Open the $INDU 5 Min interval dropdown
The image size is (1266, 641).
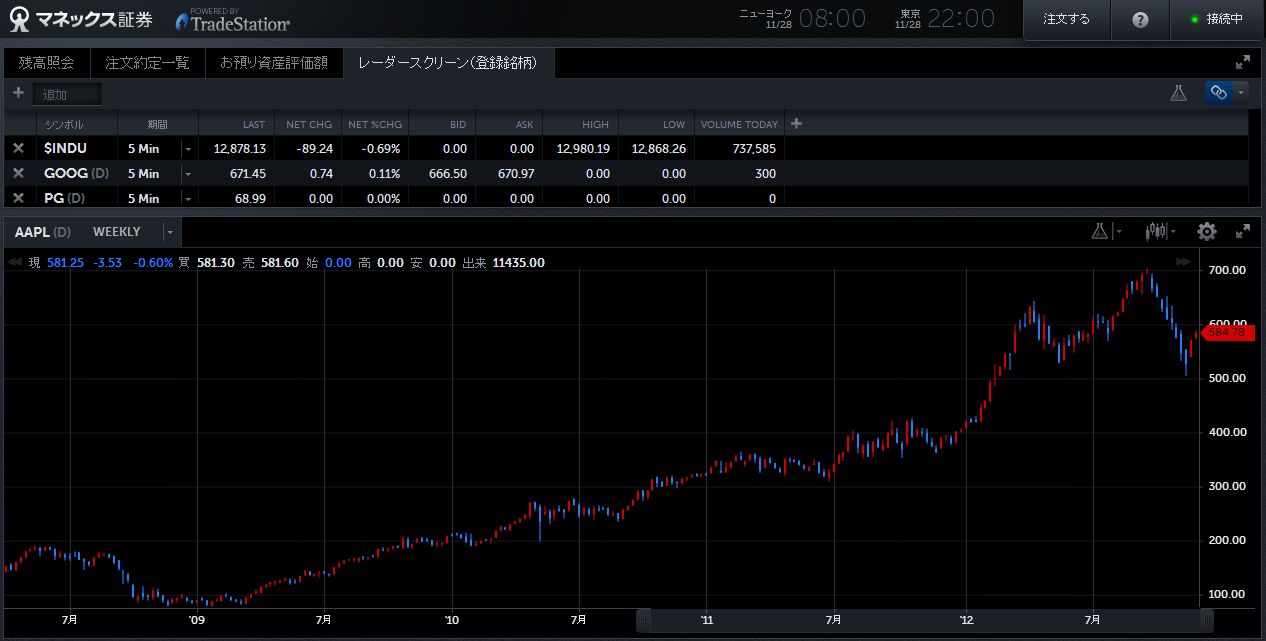(187, 148)
